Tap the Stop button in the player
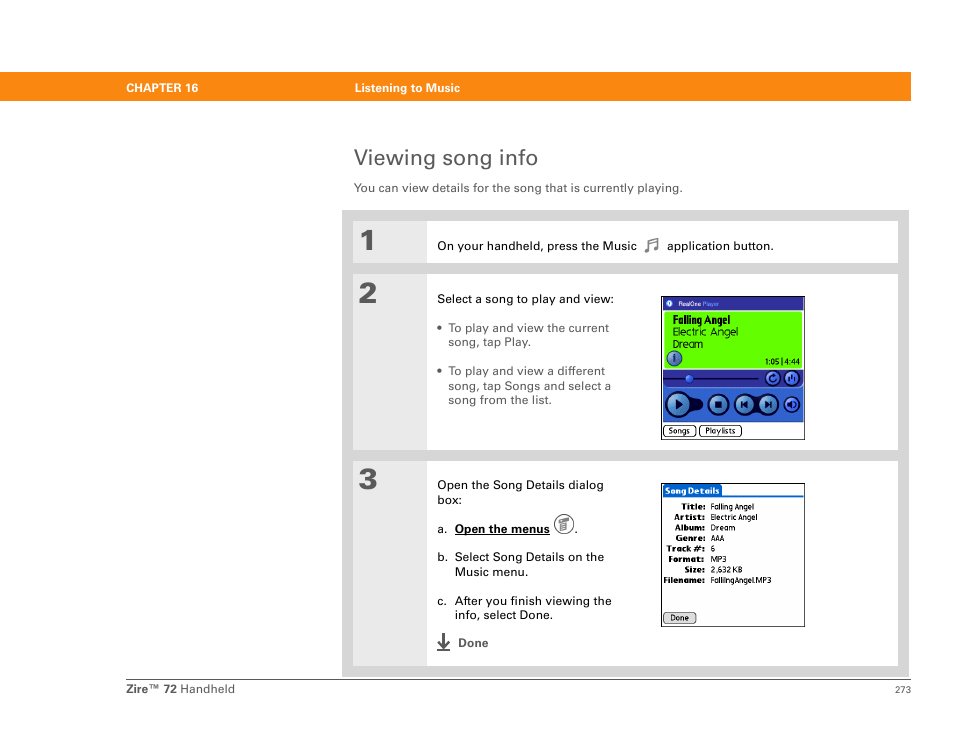Viewport: 954px width, 738px height. (719, 405)
